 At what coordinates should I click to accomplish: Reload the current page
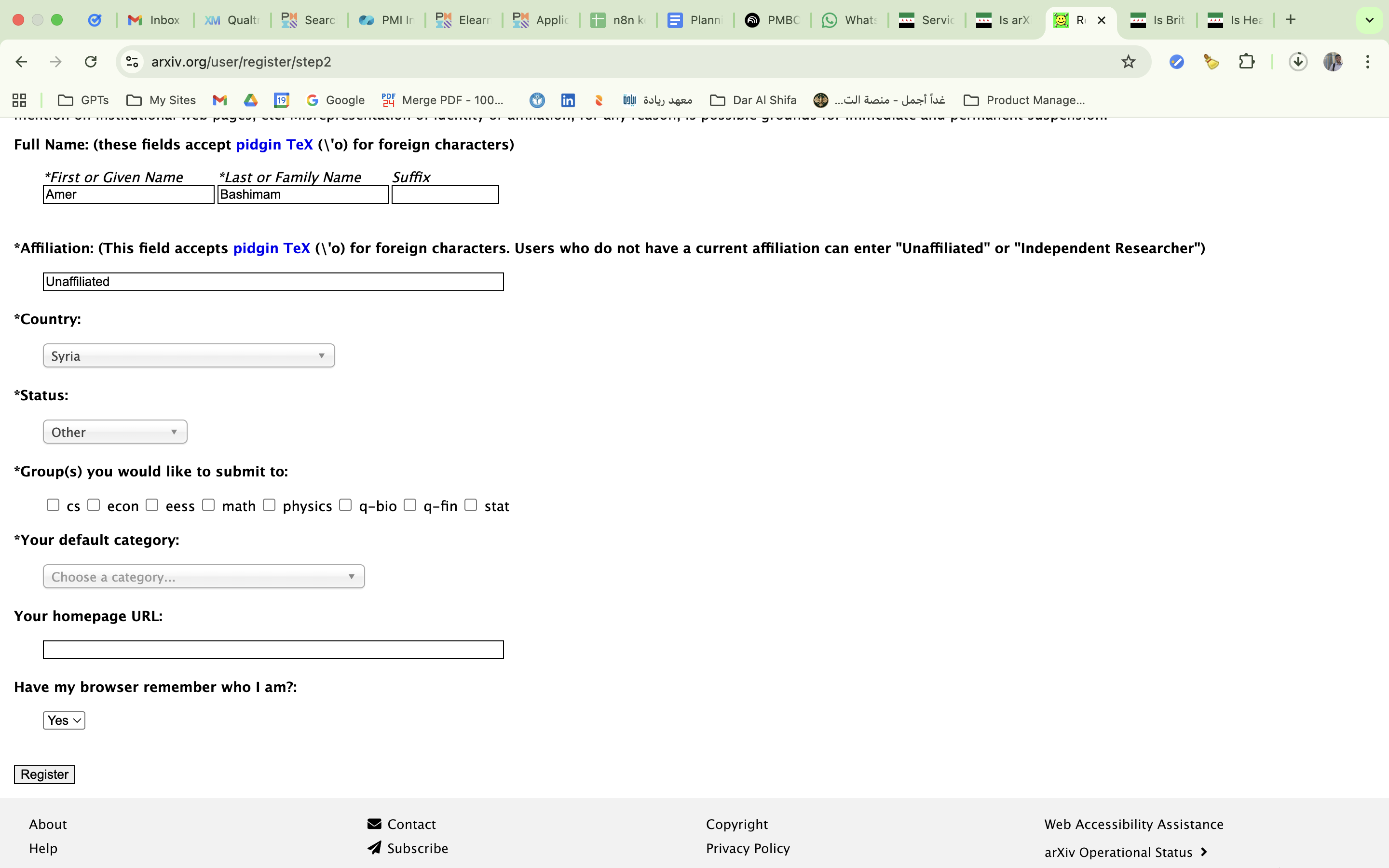pos(91,61)
